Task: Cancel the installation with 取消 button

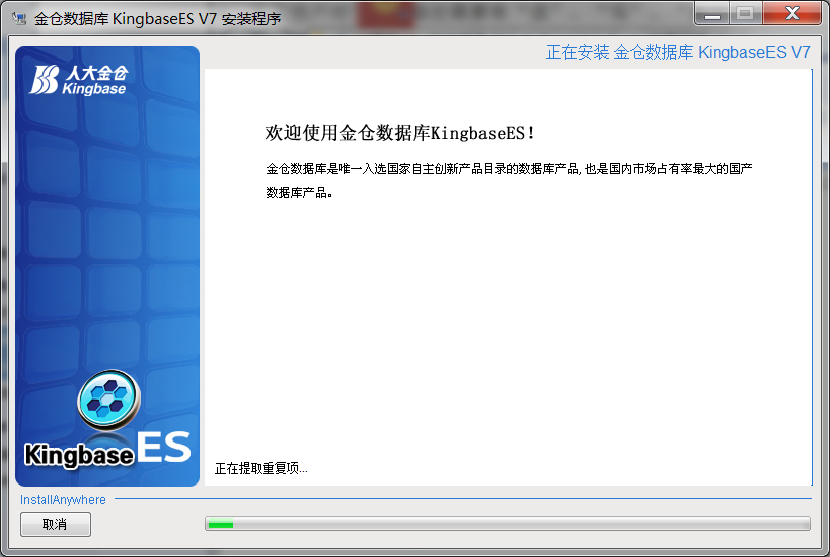Action: coord(55,524)
